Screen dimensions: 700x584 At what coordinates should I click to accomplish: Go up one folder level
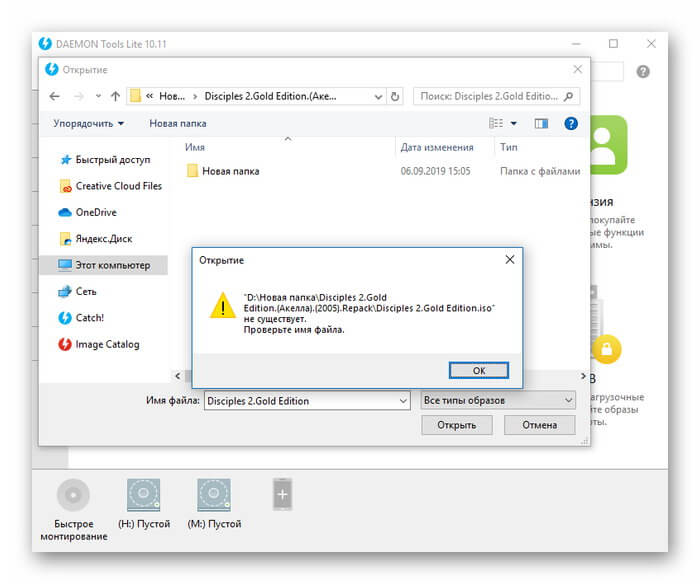click(115, 96)
